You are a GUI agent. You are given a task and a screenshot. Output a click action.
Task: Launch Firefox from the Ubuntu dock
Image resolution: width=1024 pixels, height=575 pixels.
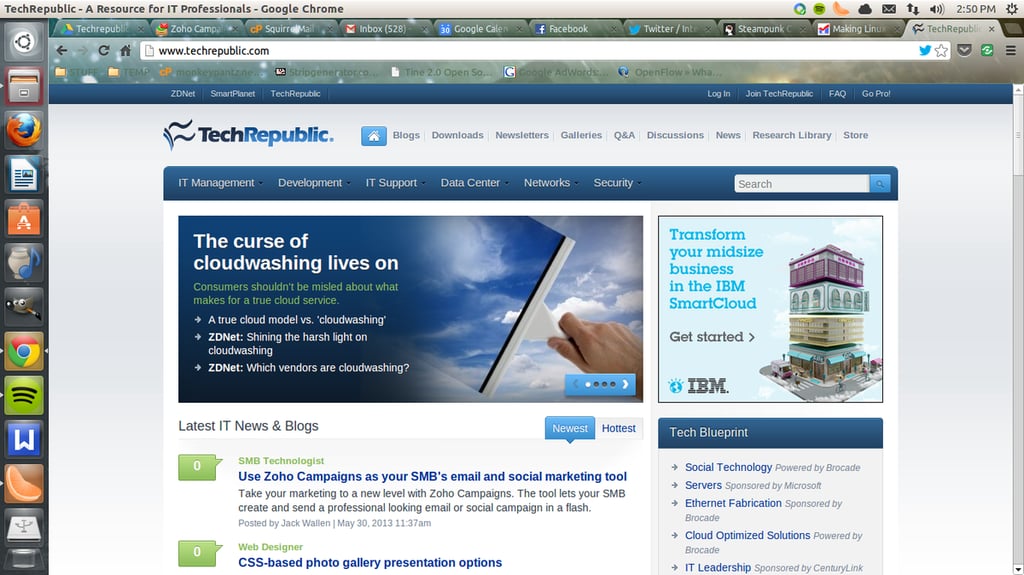(x=24, y=130)
